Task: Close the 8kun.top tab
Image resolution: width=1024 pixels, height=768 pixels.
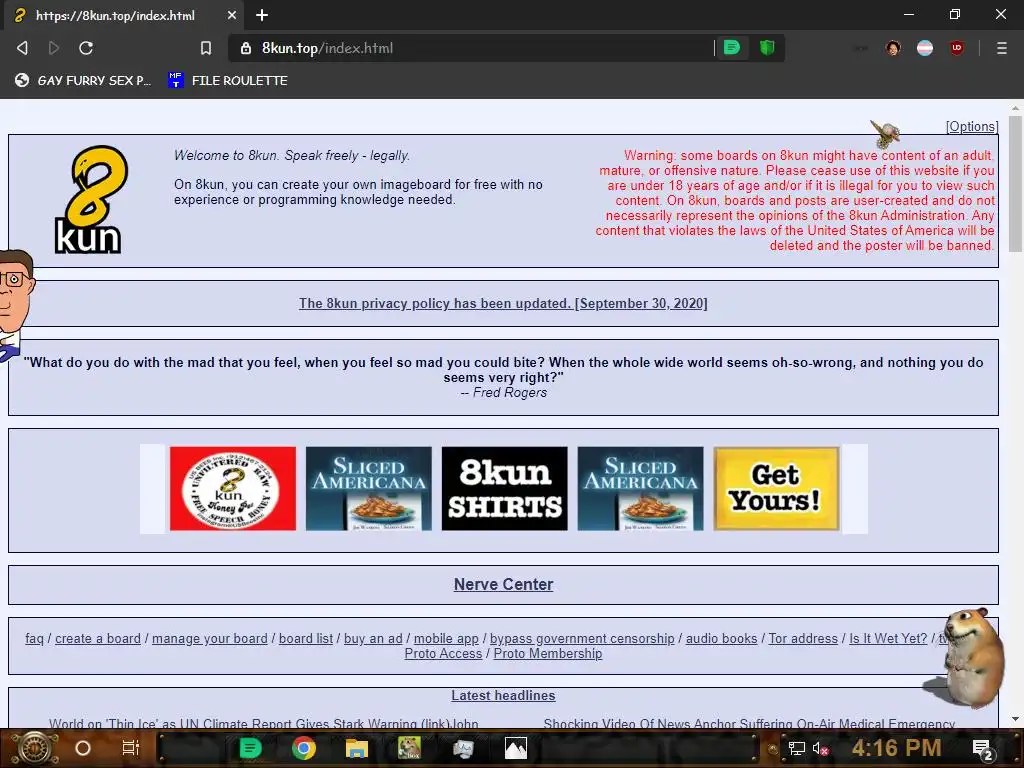Action: point(232,15)
